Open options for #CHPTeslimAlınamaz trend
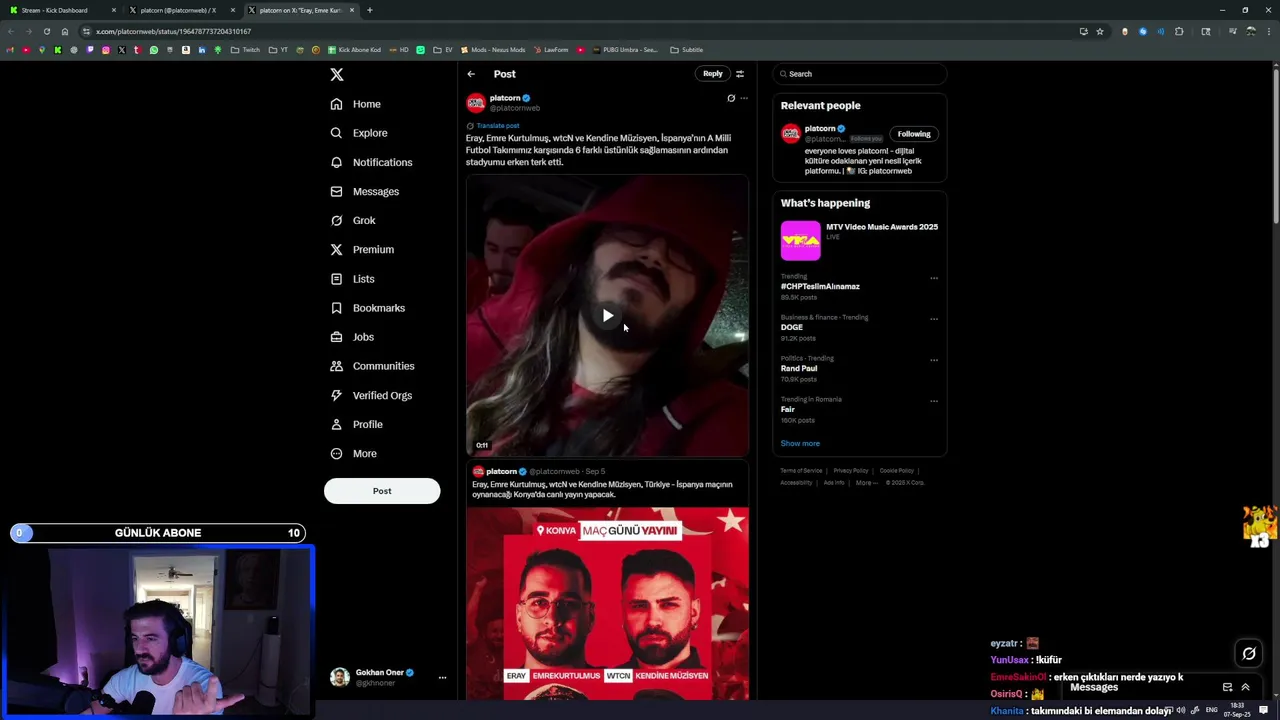This screenshot has height=720, width=1280. point(934,278)
